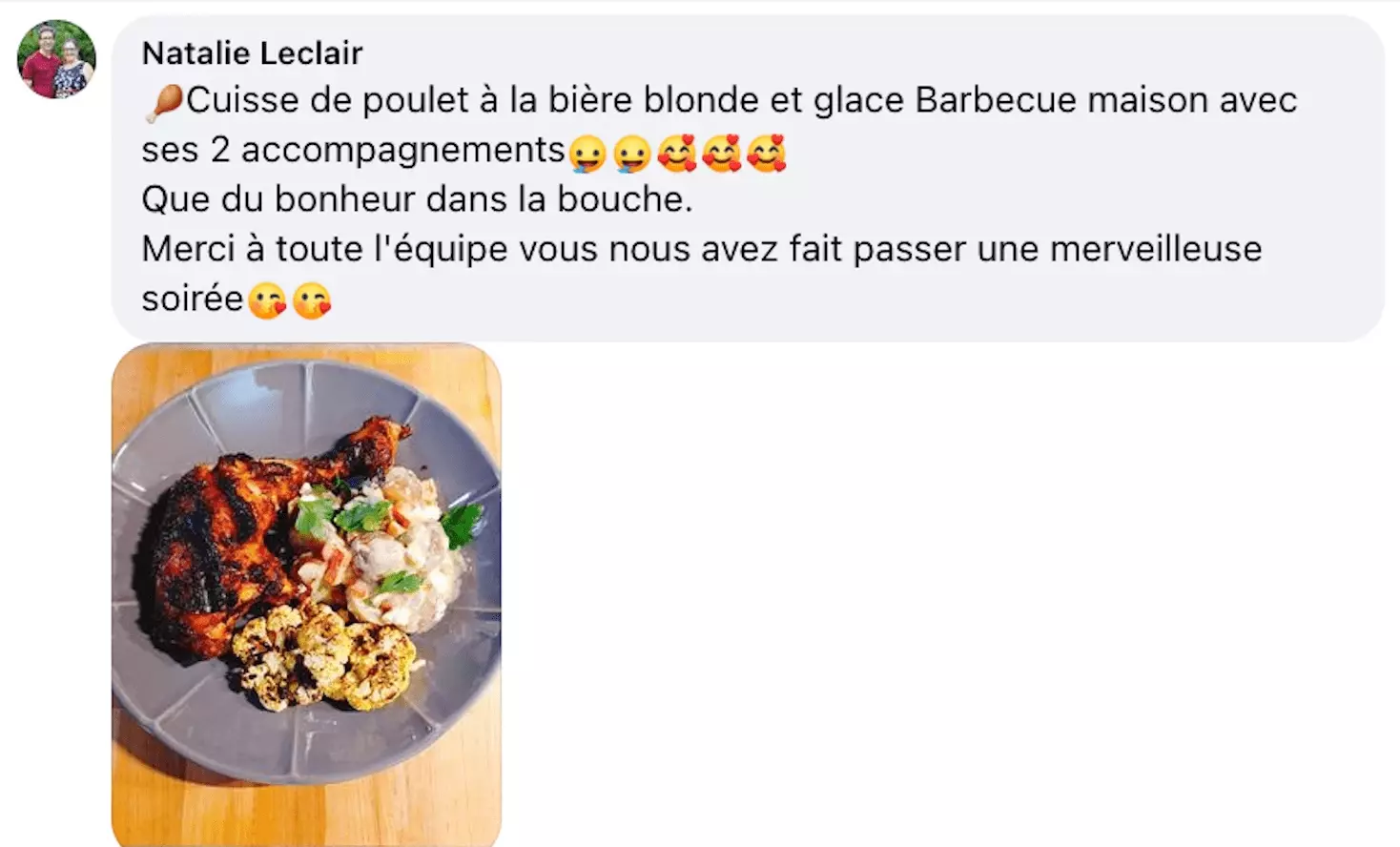Open Natalie Leclair's profile picture
This screenshot has height=847, width=1400.
pyautogui.click(x=56, y=59)
